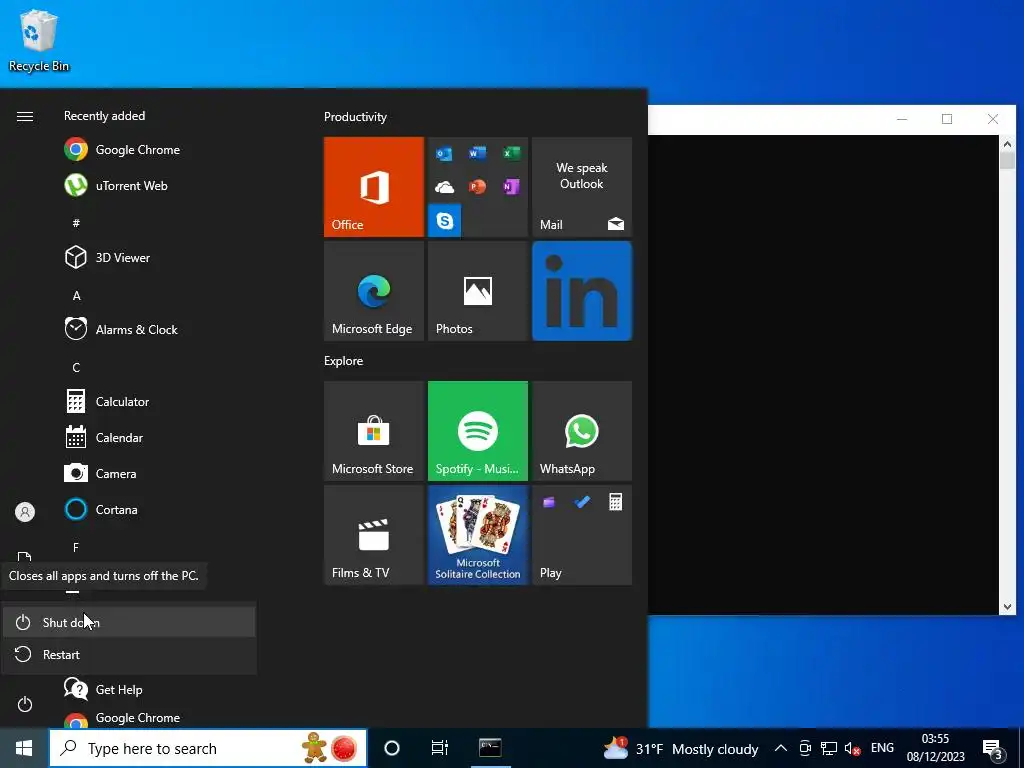Open network icon in system tray

tap(829, 748)
